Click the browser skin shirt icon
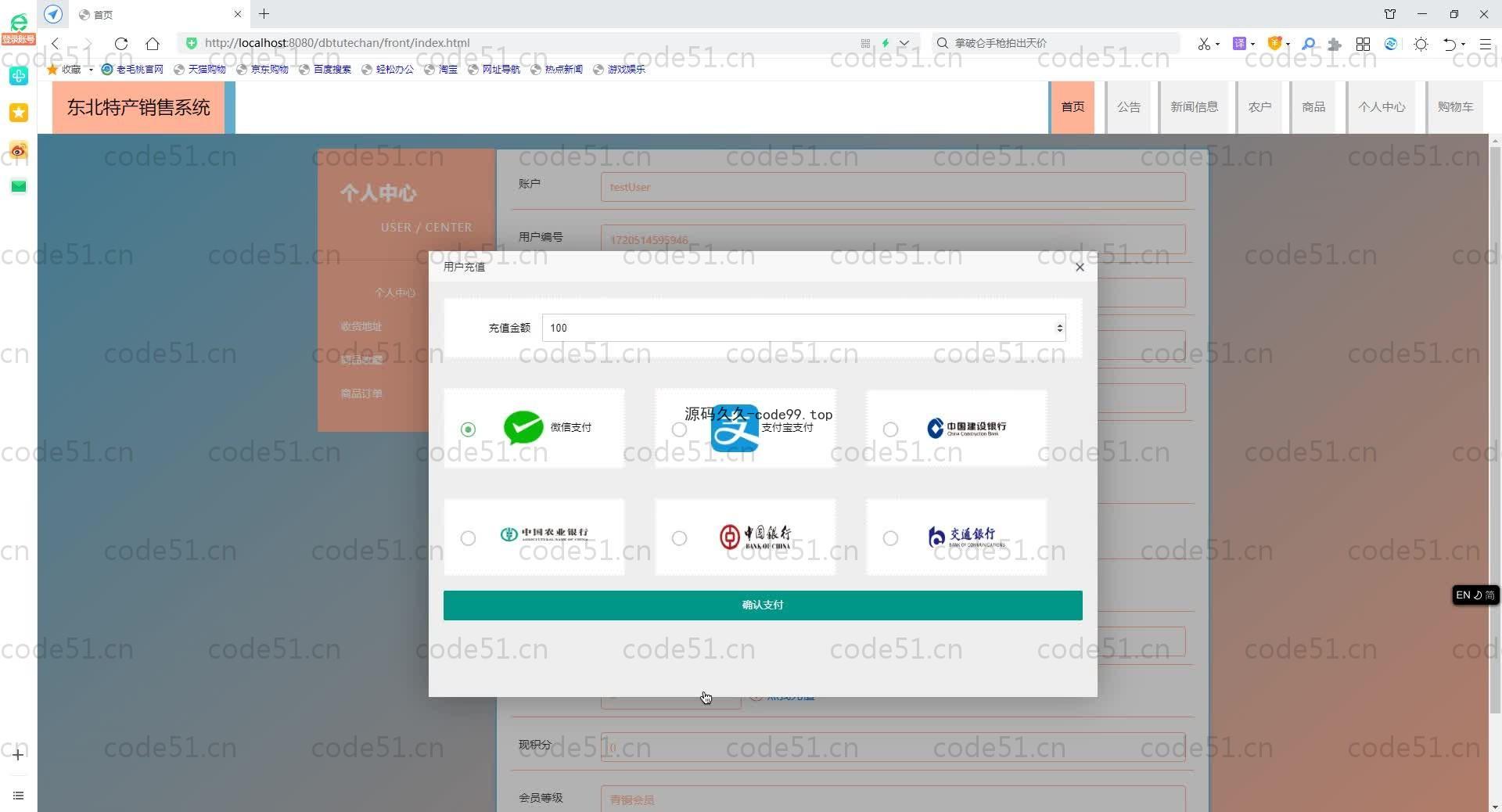 tap(1390, 14)
